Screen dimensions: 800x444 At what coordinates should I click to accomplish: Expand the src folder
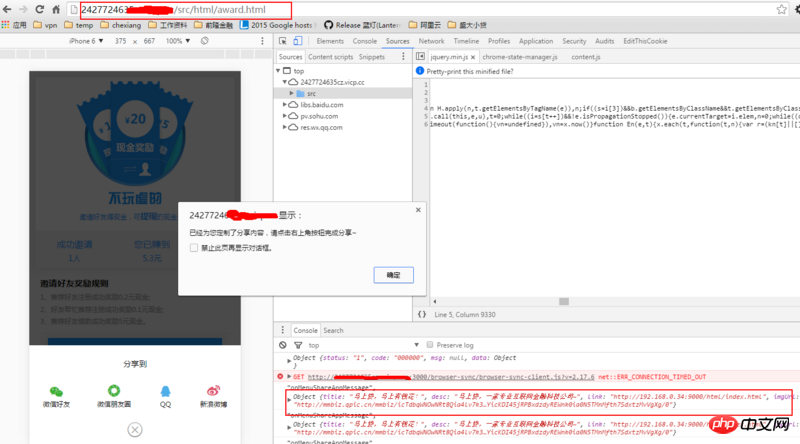tap(291, 93)
